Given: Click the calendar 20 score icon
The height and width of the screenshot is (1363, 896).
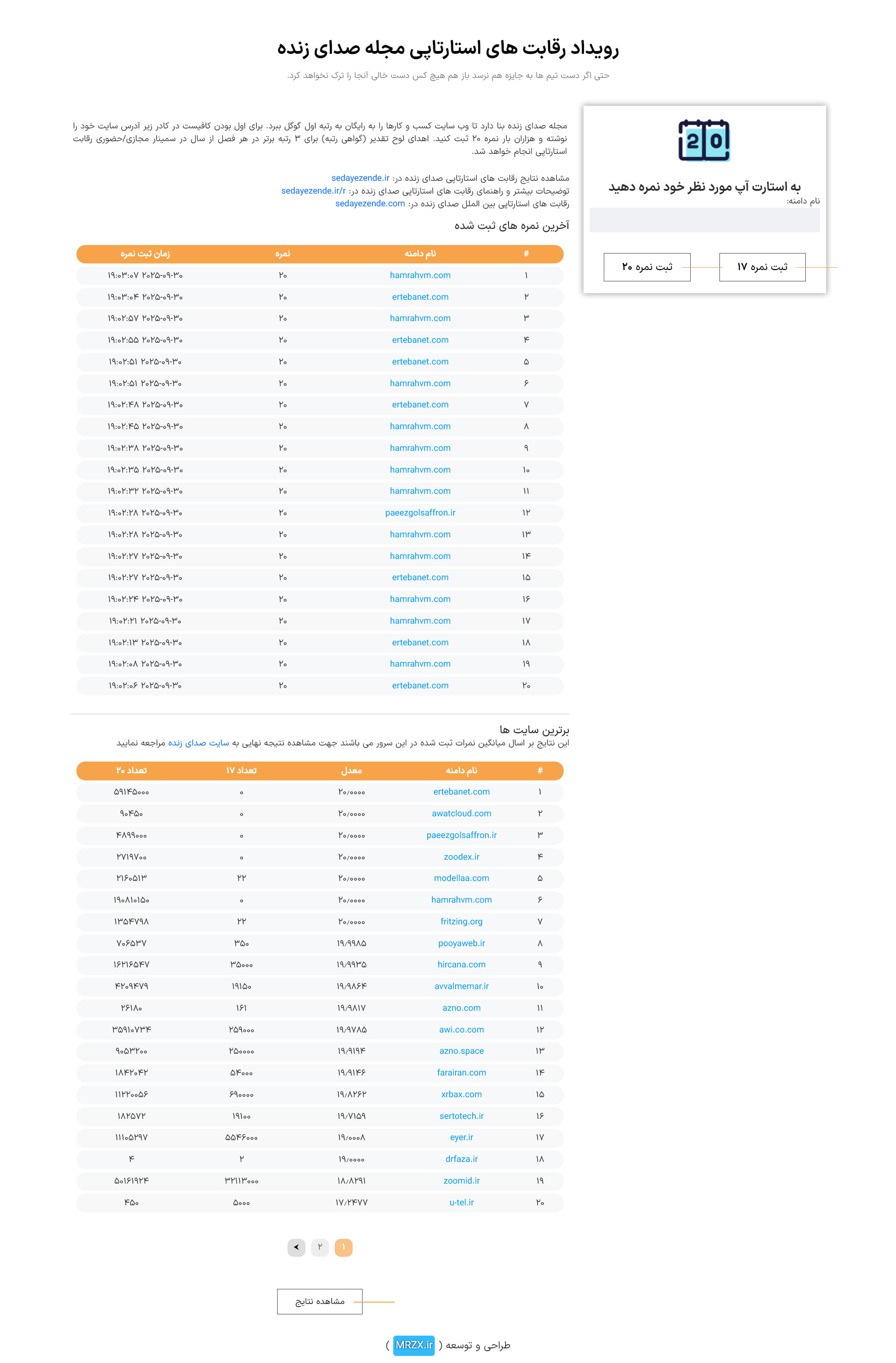Looking at the screenshot, I should (704, 140).
